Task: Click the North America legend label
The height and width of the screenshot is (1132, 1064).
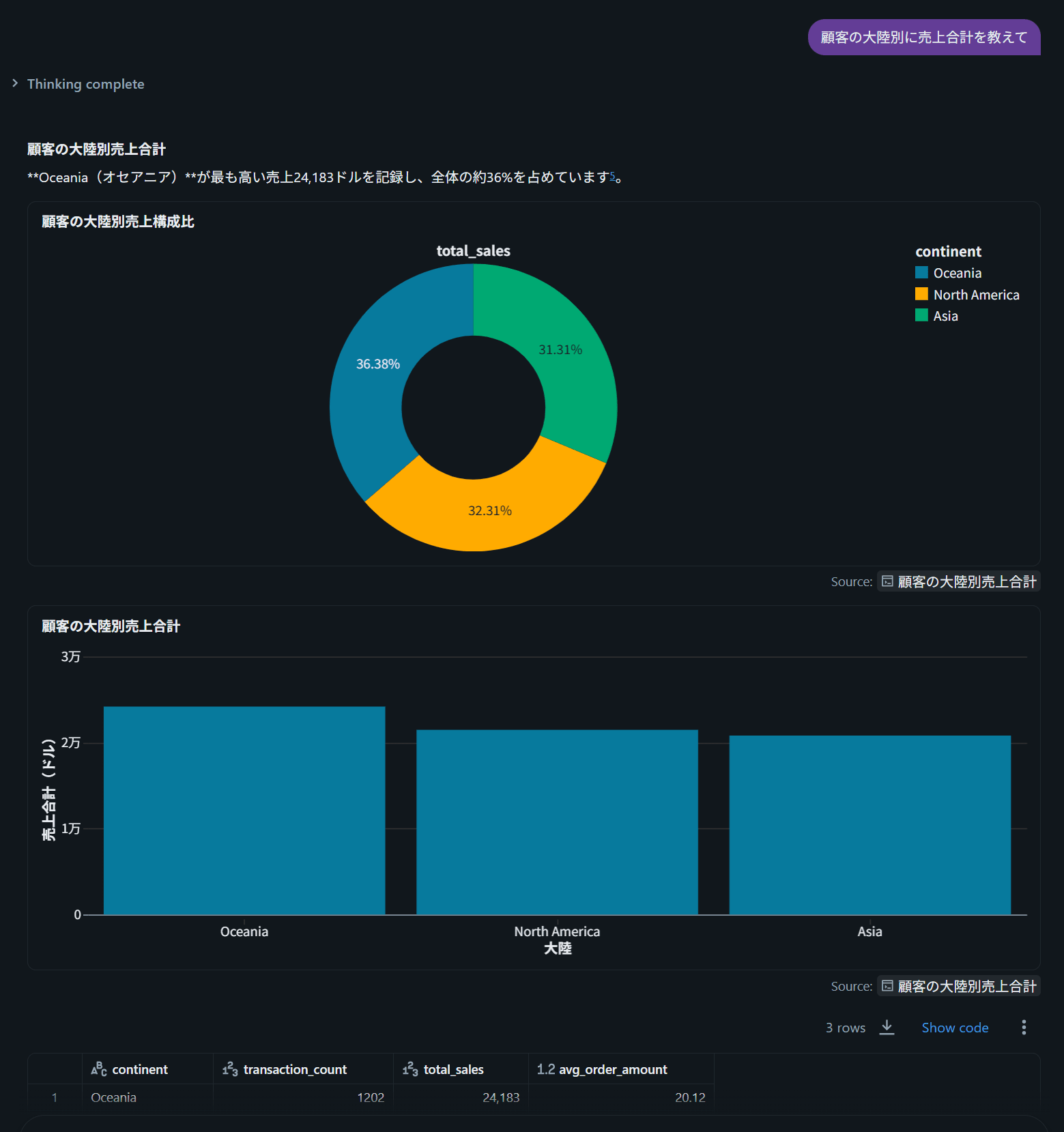Action: click(977, 295)
